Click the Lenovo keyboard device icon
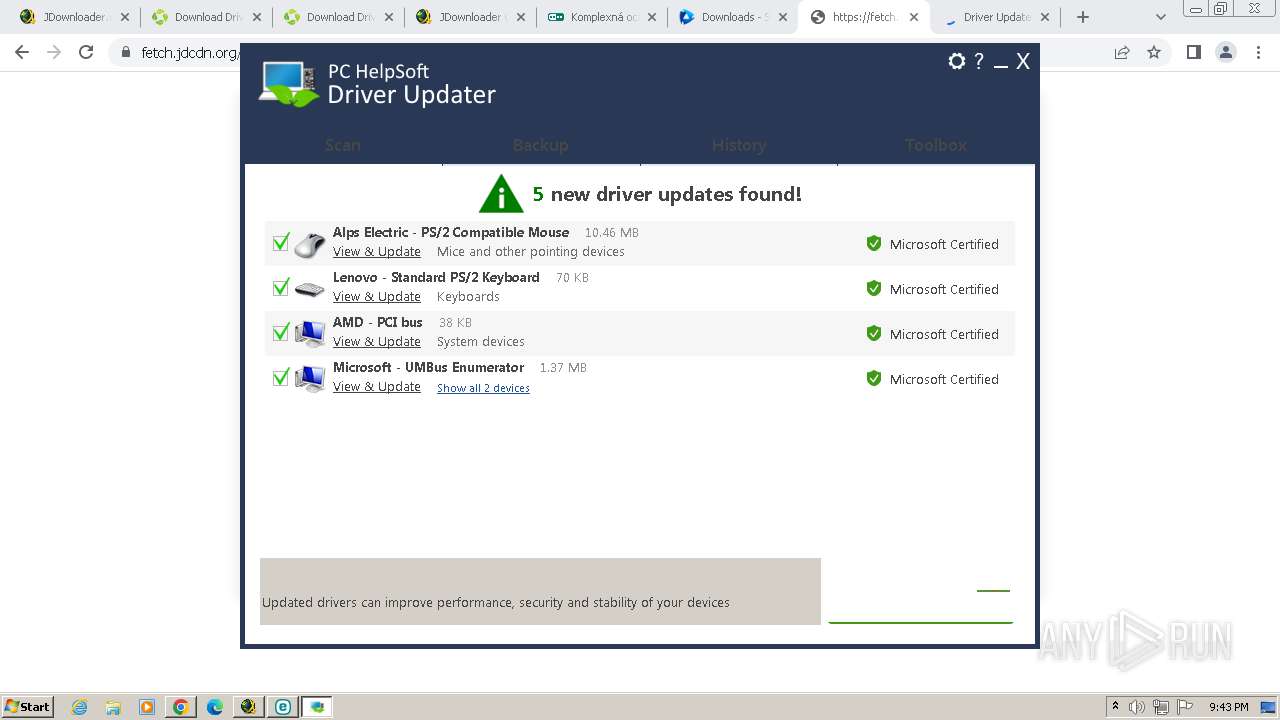This screenshot has width=1280, height=720. coord(310,289)
